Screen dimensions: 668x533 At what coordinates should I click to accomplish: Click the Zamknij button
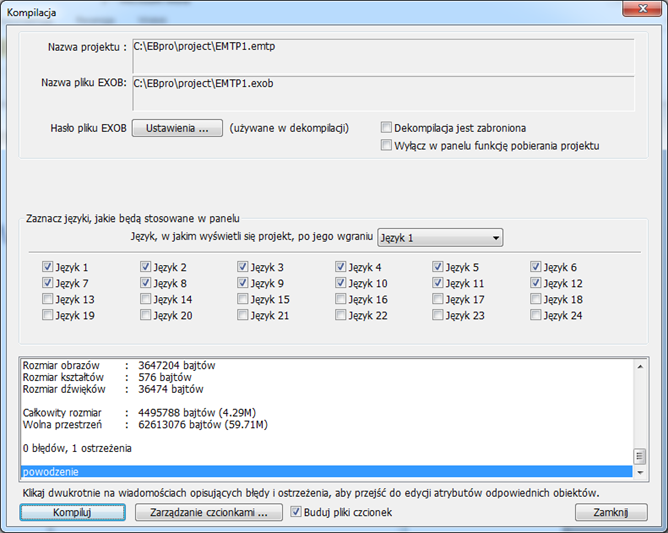(x=611, y=512)
